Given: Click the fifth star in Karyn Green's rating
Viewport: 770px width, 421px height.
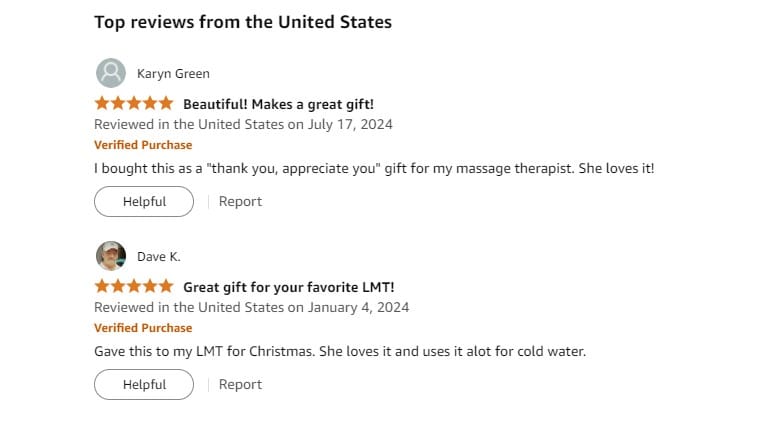Looking at the screenshot, I should pyautogui.click(x=166, y=103).
